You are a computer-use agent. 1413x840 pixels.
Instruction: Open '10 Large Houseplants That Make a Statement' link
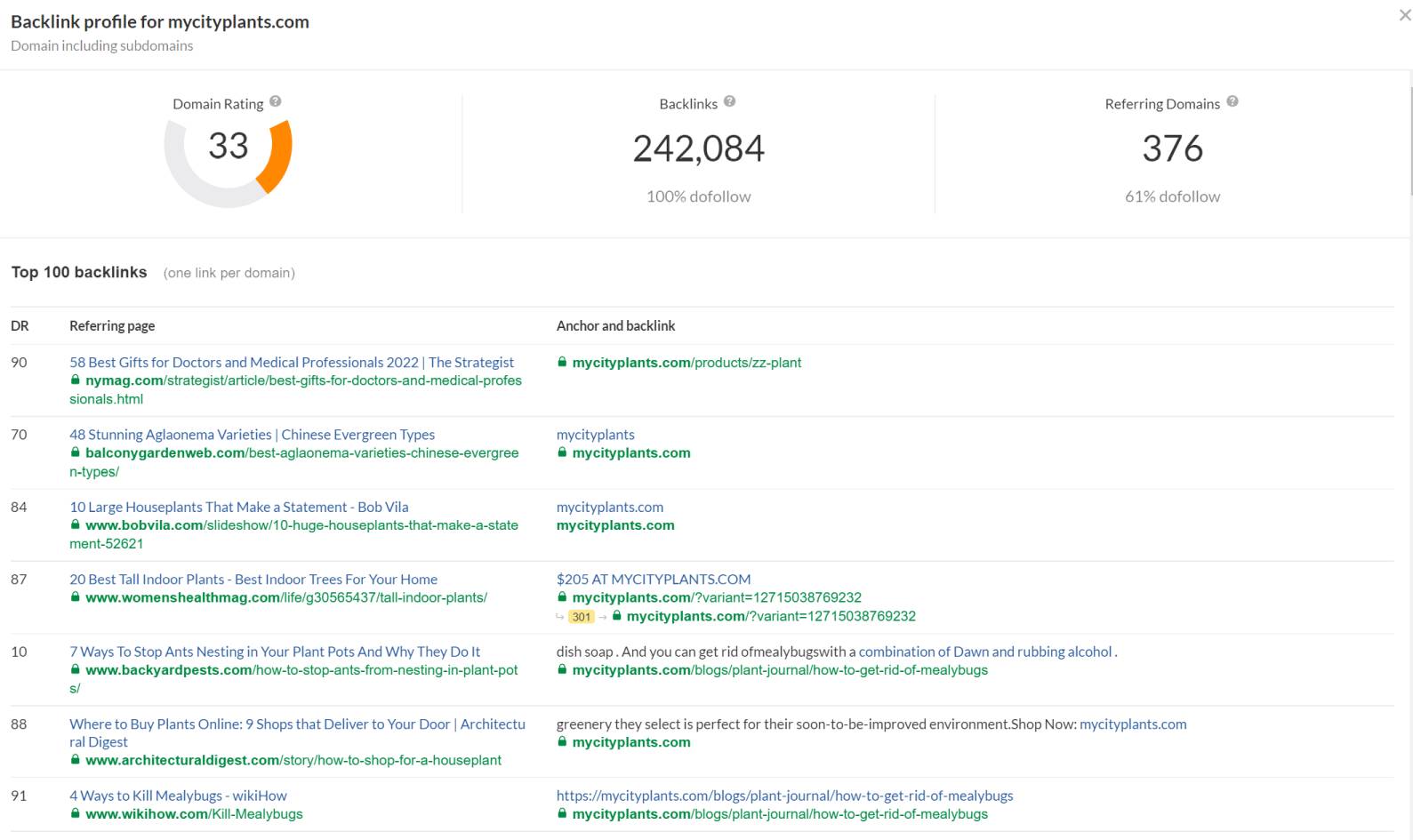(x=239, y=507)
